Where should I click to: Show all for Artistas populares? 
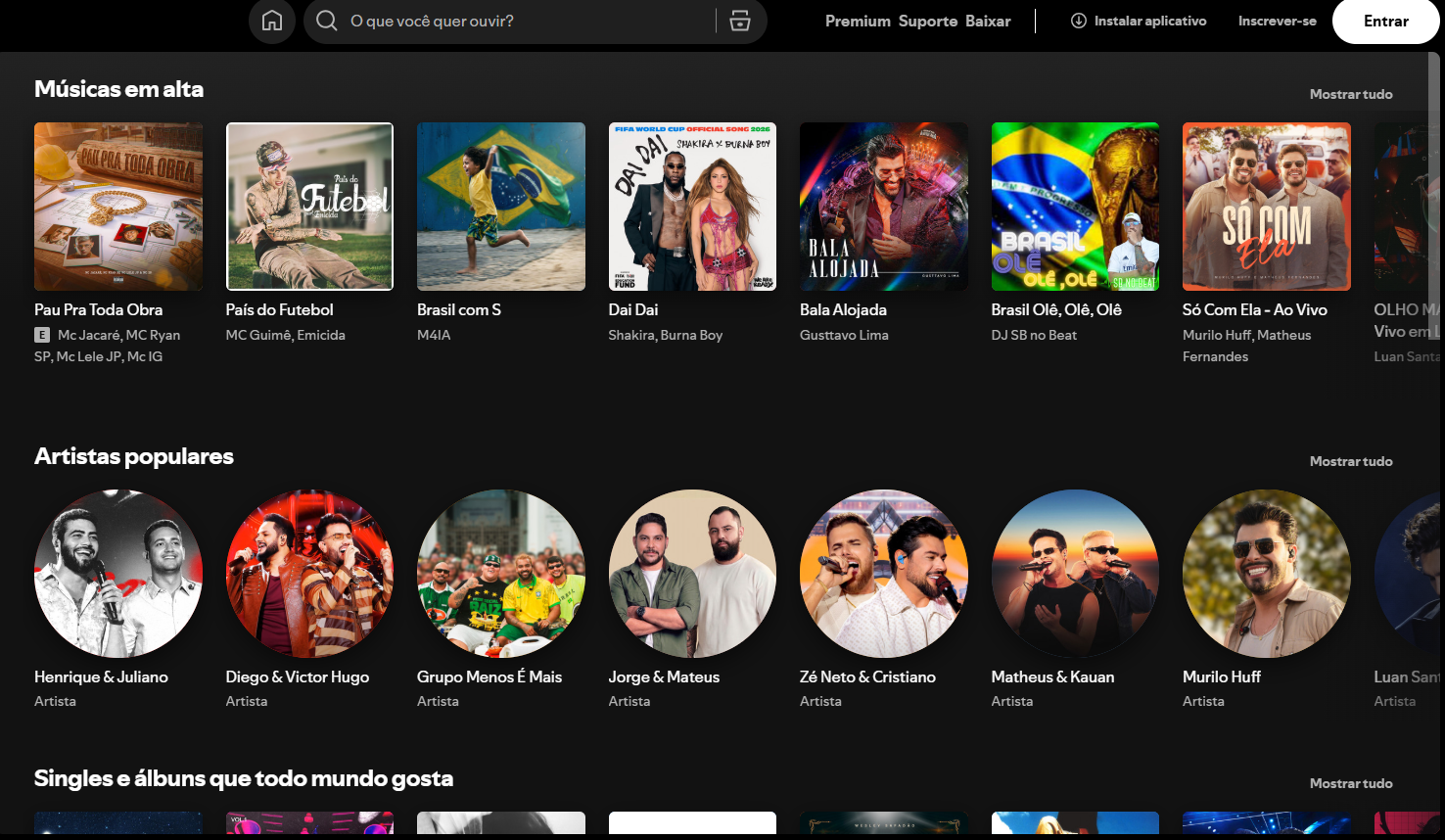tap(1351, 461)
